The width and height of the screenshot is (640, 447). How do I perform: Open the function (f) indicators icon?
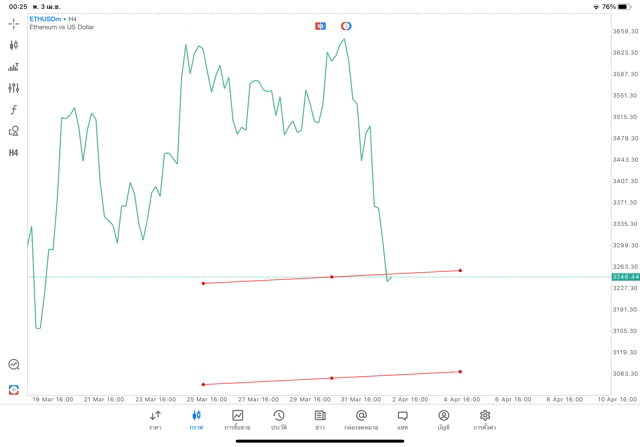click(x=13, y=109)
